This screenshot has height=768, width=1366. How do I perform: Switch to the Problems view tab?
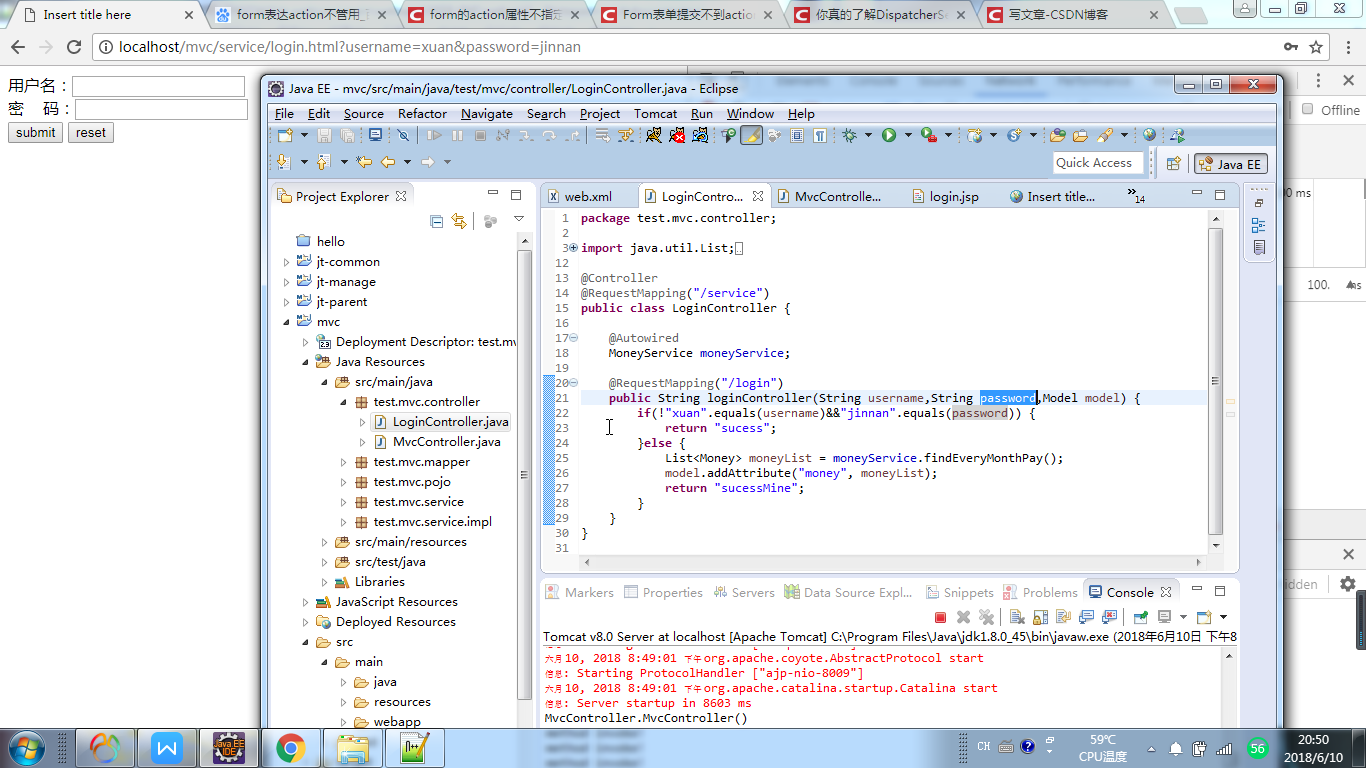tap(1040, 592)
